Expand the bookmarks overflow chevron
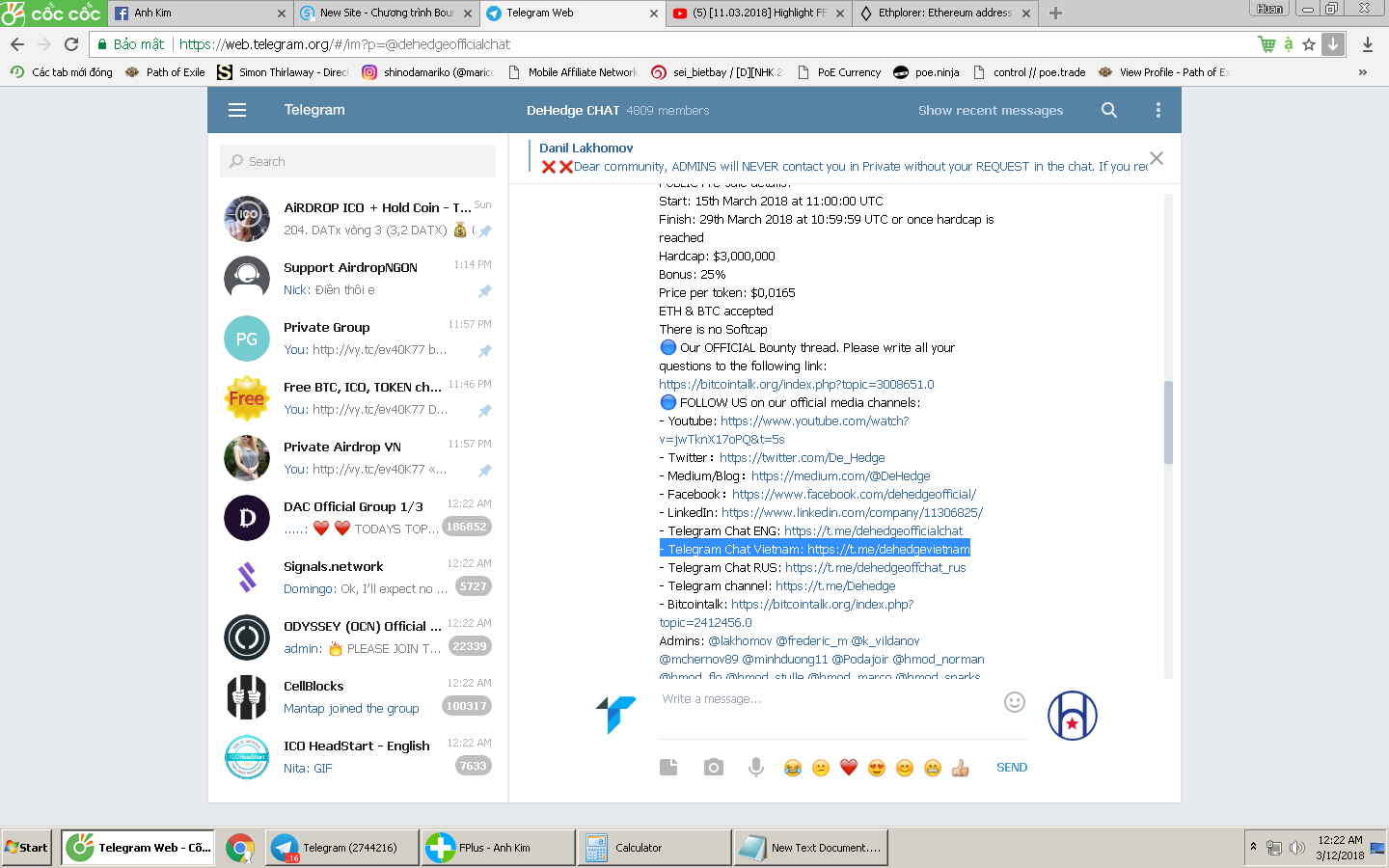 coord(1362,72)
